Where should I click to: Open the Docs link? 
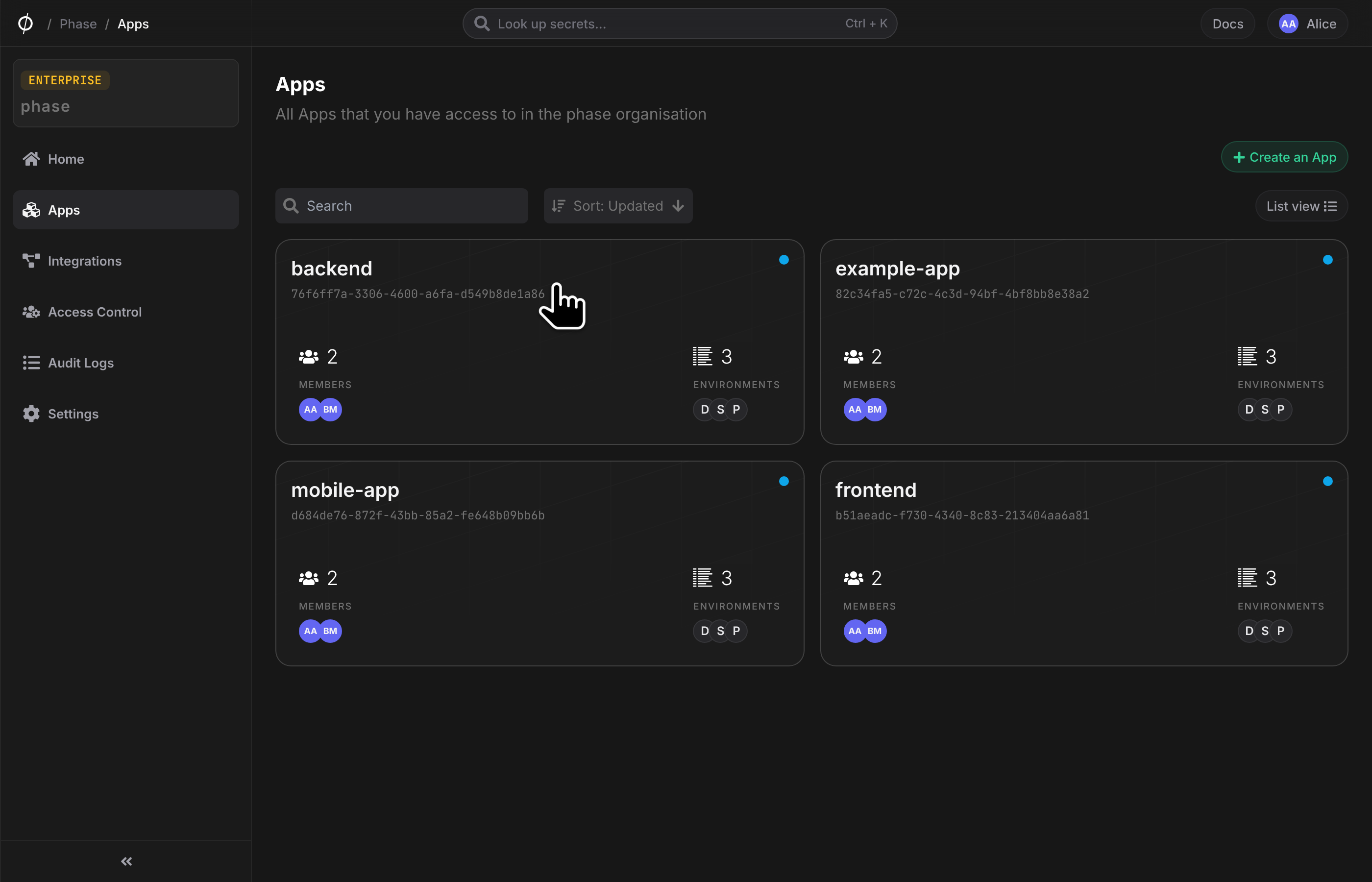[1227, 24]
